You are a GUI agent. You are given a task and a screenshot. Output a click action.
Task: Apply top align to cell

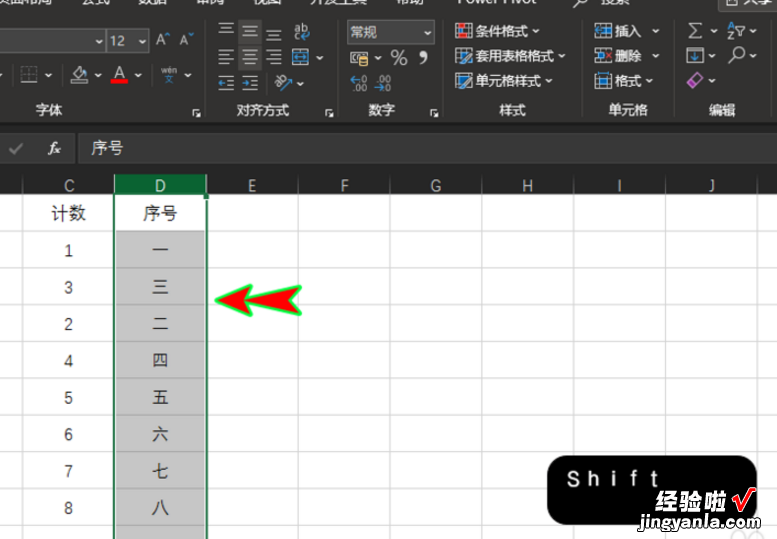226,31
